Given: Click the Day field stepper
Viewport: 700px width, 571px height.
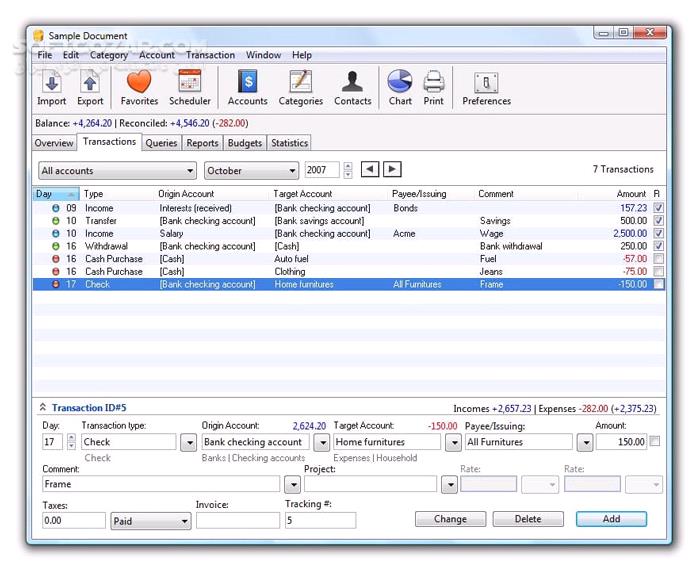Looking at the screenshot, I should coord(71,442).
